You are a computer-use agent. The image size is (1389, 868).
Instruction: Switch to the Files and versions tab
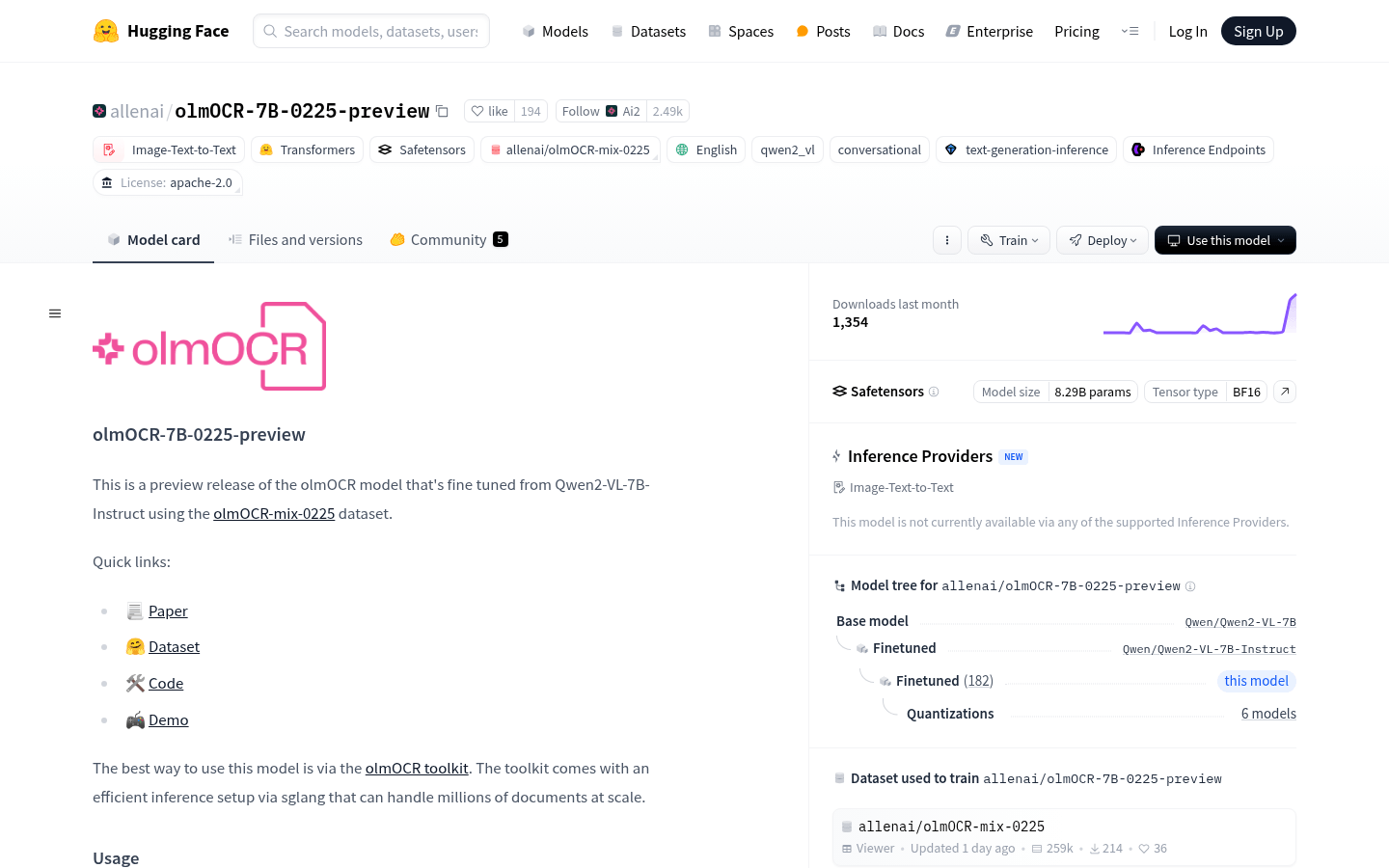coord(295,240)
